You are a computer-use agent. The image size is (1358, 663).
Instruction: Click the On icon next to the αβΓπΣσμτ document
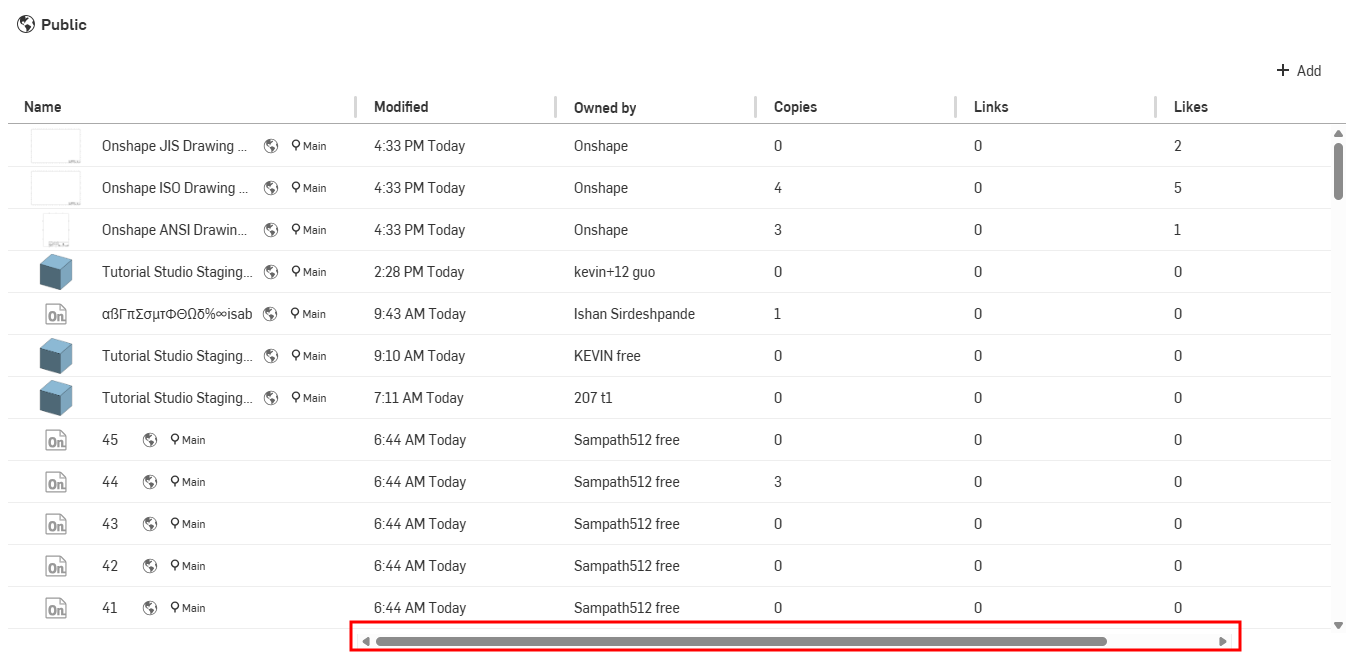pyautogui.click(x=56, y=313)
